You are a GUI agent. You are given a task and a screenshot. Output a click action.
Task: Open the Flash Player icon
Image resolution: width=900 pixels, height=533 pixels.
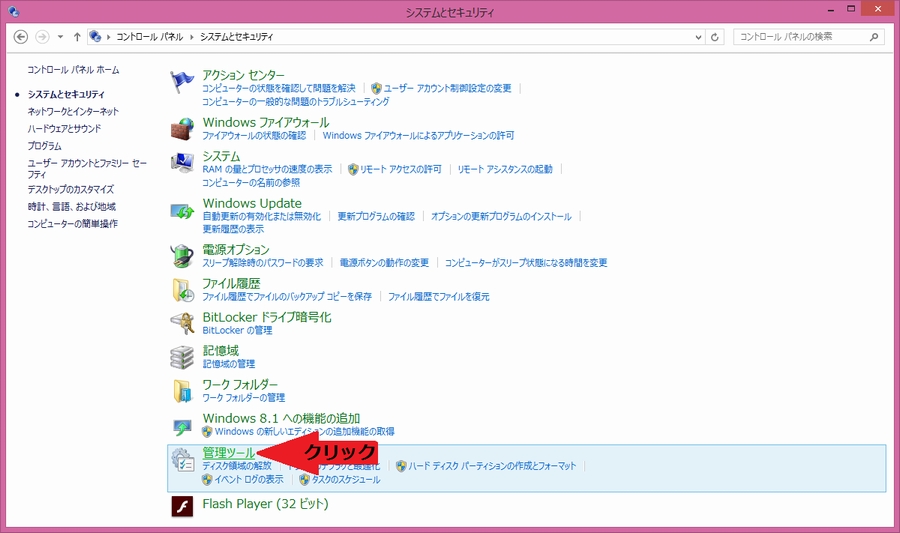click(x=183, y=506)
